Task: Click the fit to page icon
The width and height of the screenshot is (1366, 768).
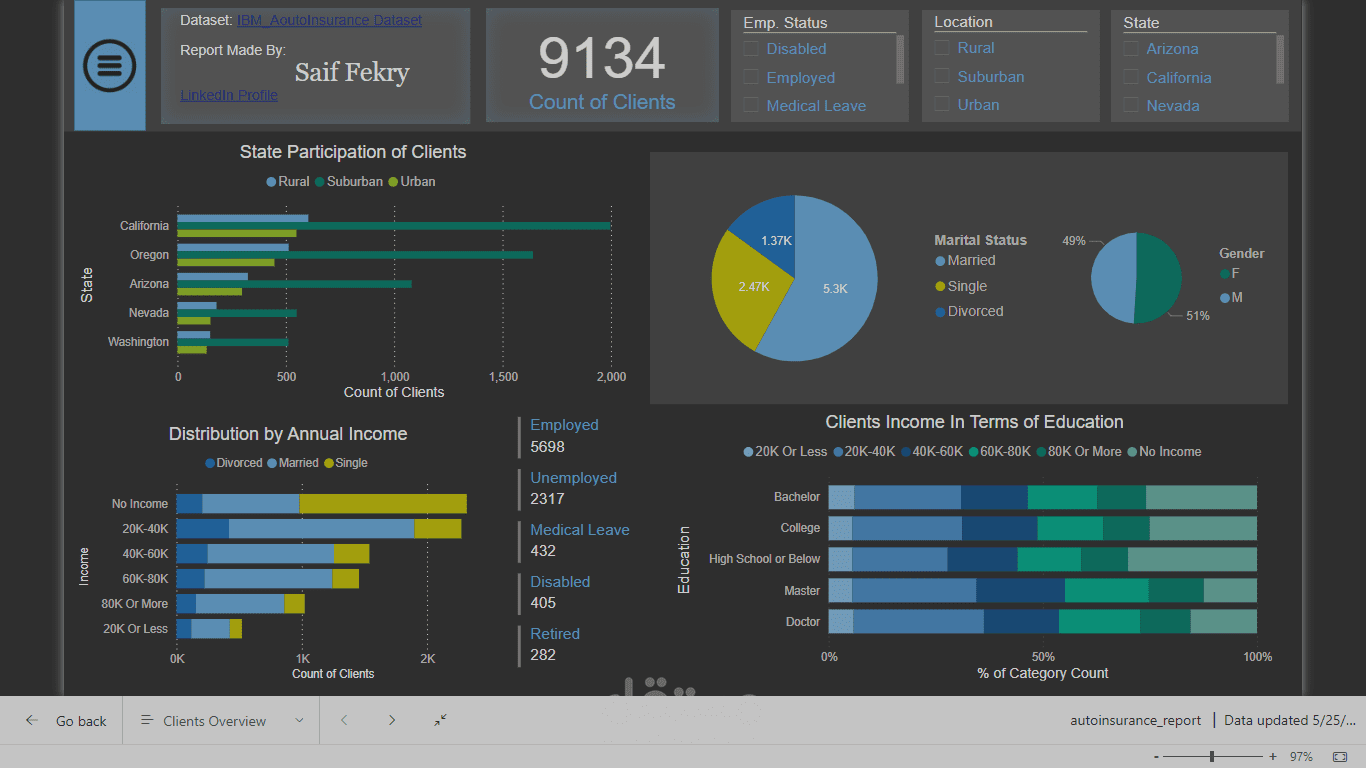Action: tap(1340, 757)
